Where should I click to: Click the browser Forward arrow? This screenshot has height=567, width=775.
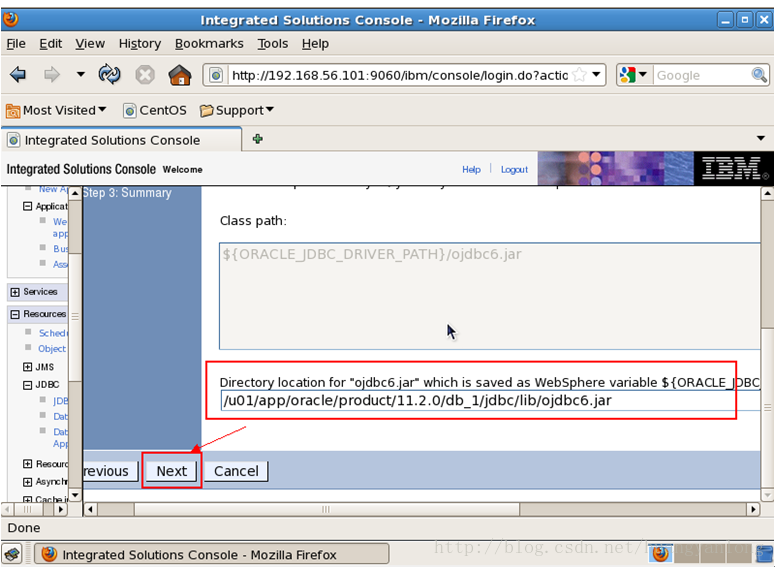pos(51,75)
